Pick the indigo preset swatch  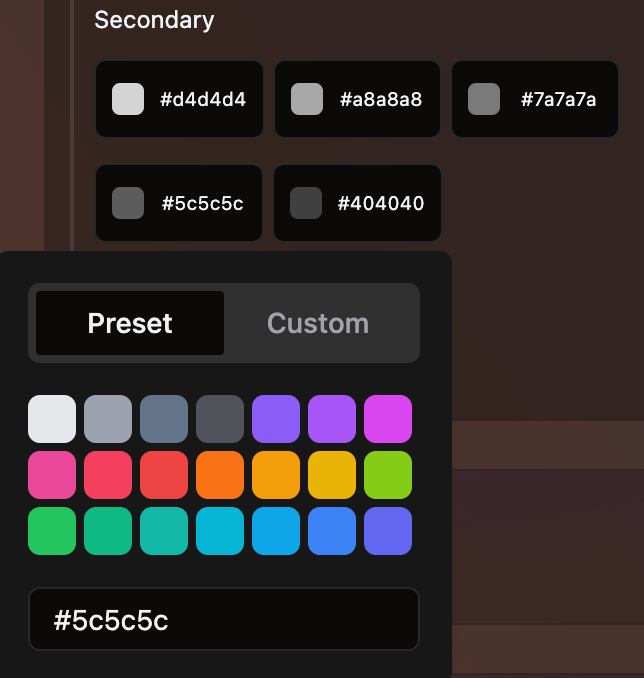coord(388,531)
